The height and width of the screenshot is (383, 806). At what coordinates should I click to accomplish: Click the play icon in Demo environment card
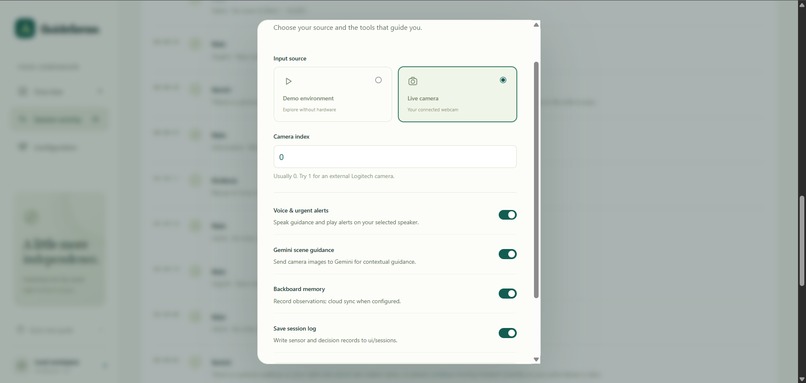pyautogui.click(x=288, y=81)
